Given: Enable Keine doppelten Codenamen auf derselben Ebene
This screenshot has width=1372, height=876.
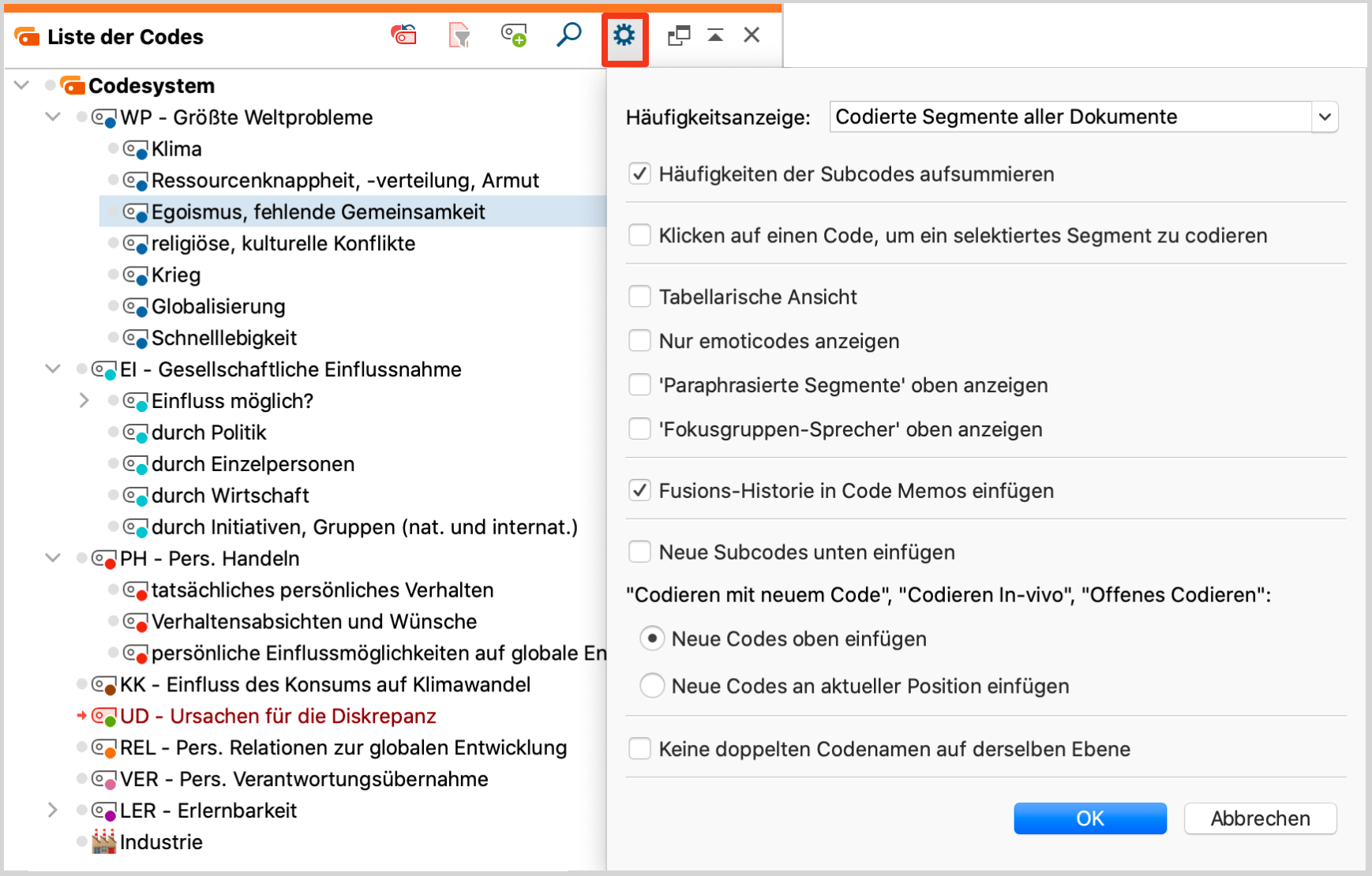Looking at the screenshot, I should coord(639,749).
